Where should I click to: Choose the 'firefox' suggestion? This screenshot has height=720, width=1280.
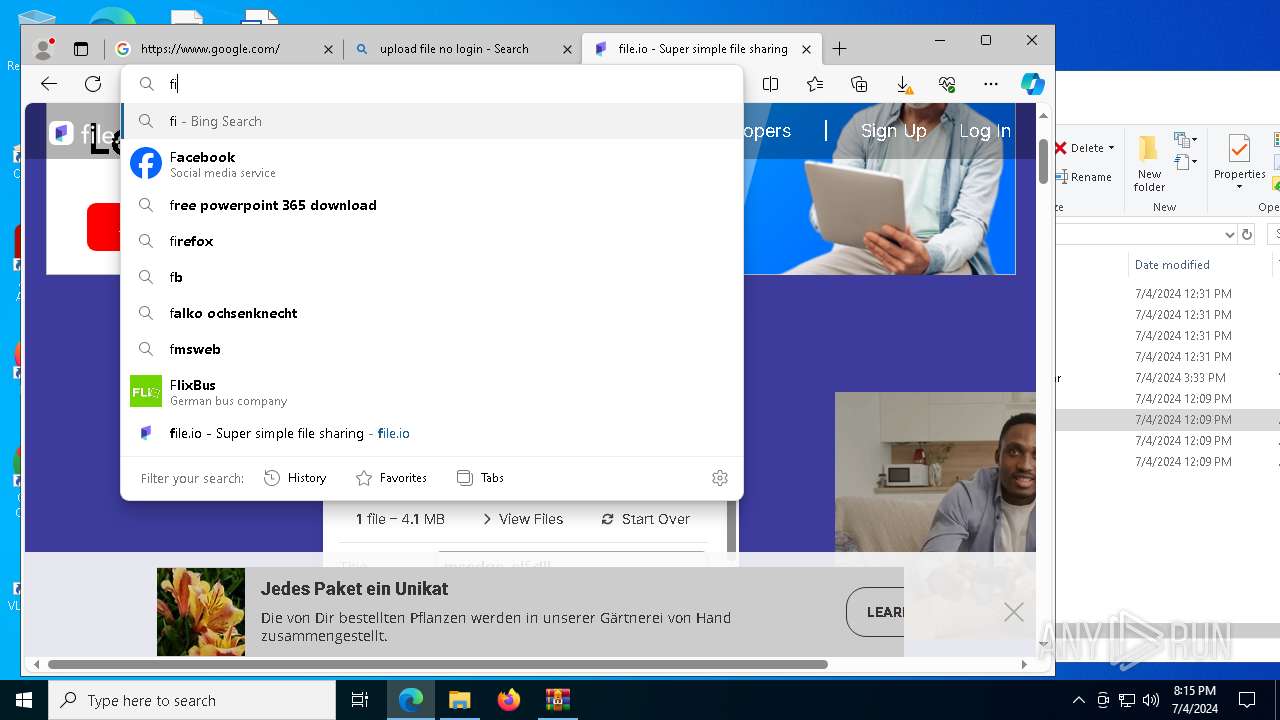coord(432,241)
